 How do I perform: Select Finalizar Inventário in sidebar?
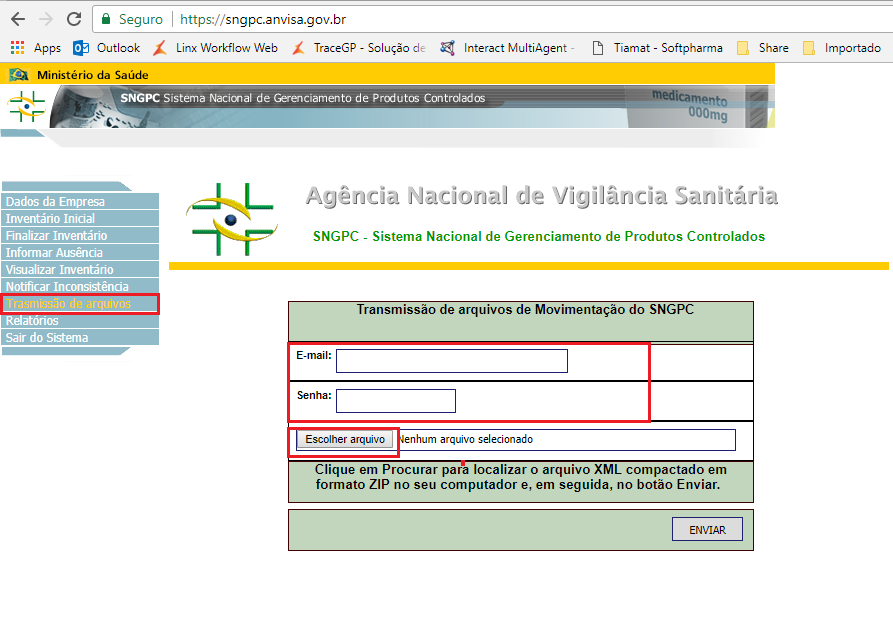[80, 236]
